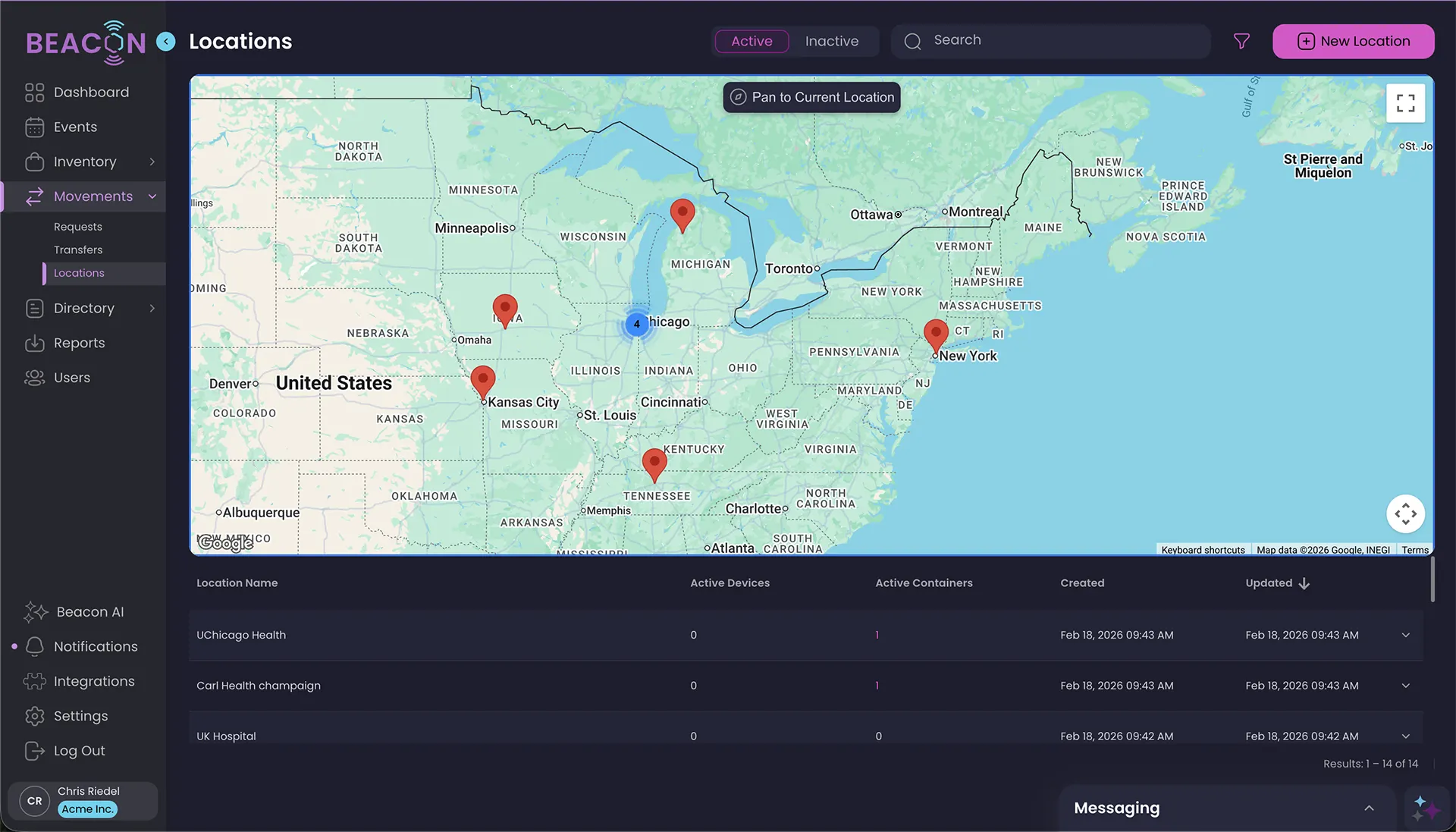
Task: Open the fullscreen map control
Action: (1405, 102)
